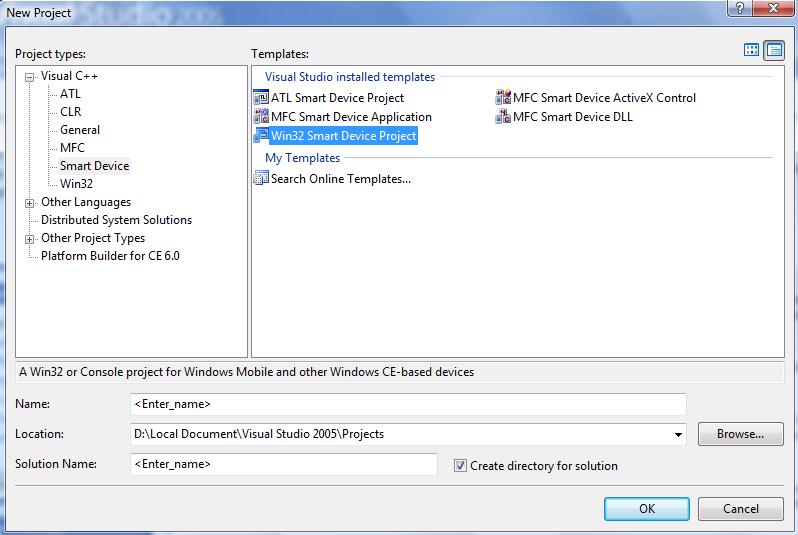Click the Browse button
Viewport: 798px width, 535px height.
click(x=740, y=434)
